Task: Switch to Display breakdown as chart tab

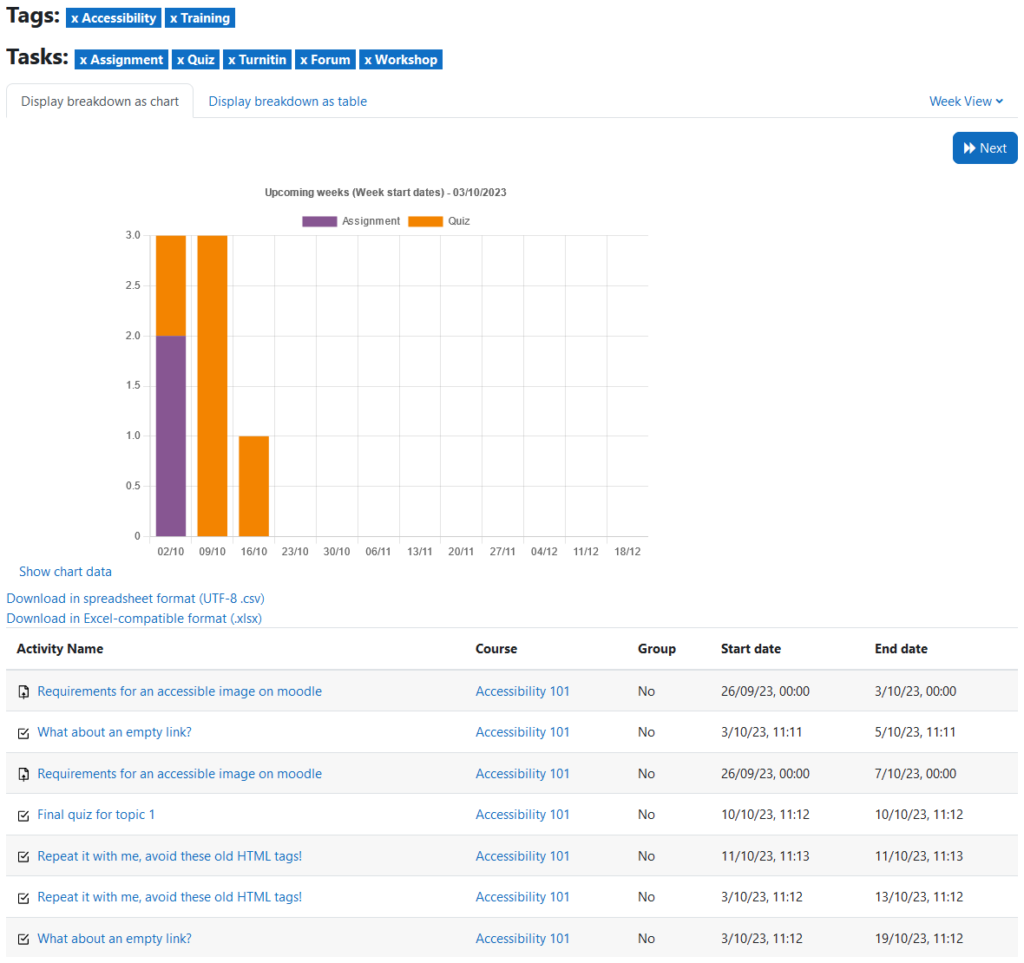Action: (x=100, y=101)
